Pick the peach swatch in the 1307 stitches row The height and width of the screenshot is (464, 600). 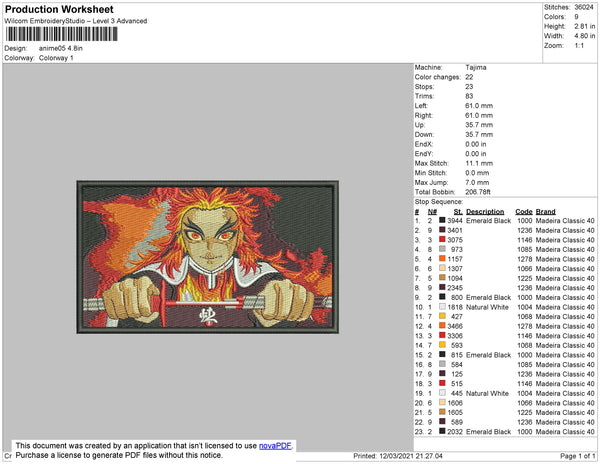442,268
